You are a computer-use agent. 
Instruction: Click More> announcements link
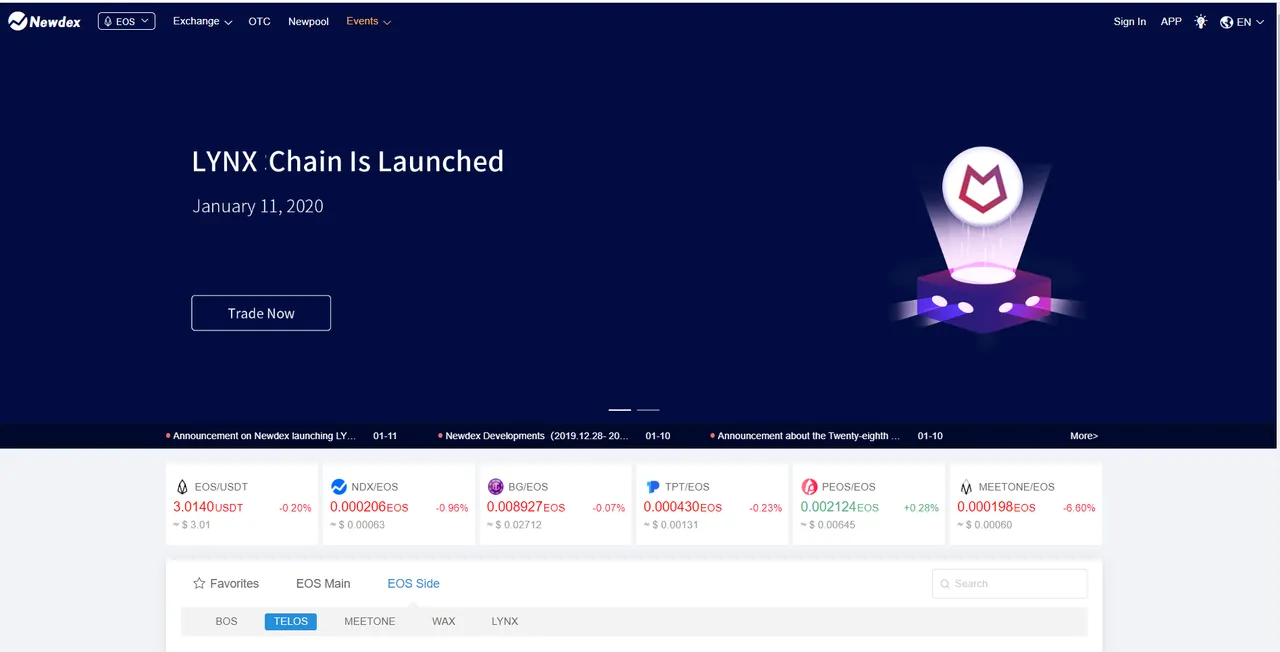point(1084,436)
